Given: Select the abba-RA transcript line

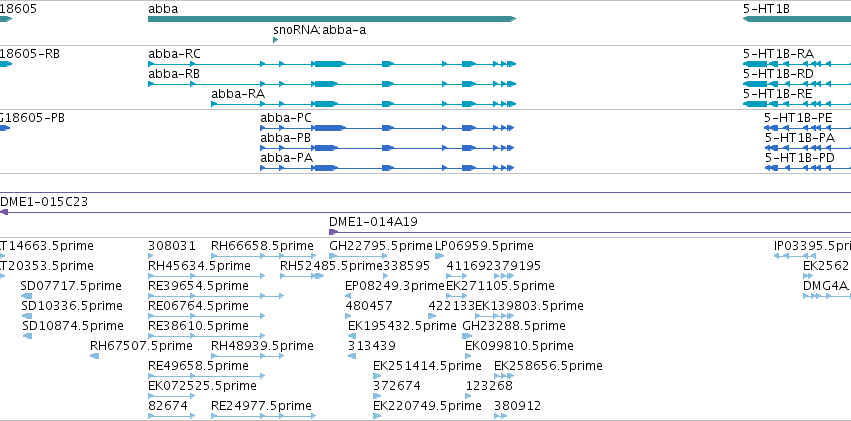Looking at the screenshot, I should (x=363, y=104).
